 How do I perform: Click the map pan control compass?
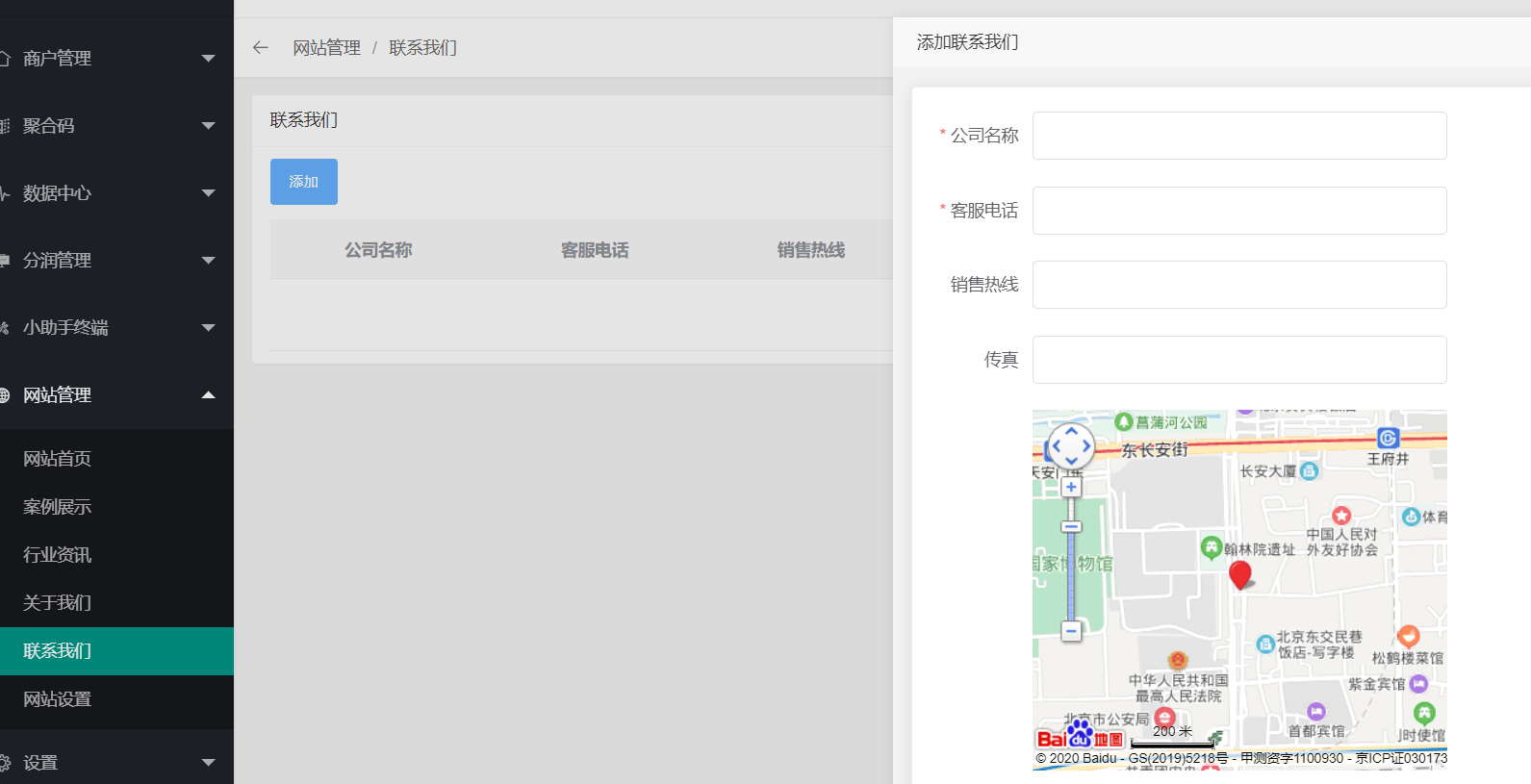click(1071, 446)
